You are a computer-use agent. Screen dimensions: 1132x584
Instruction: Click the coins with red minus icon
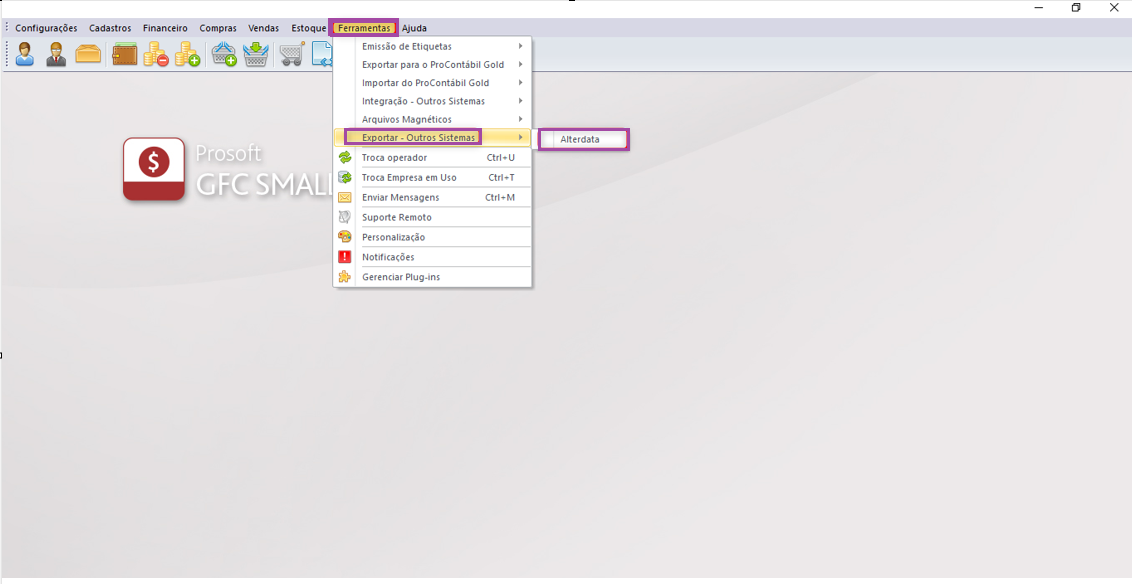(x=155, y=54)
